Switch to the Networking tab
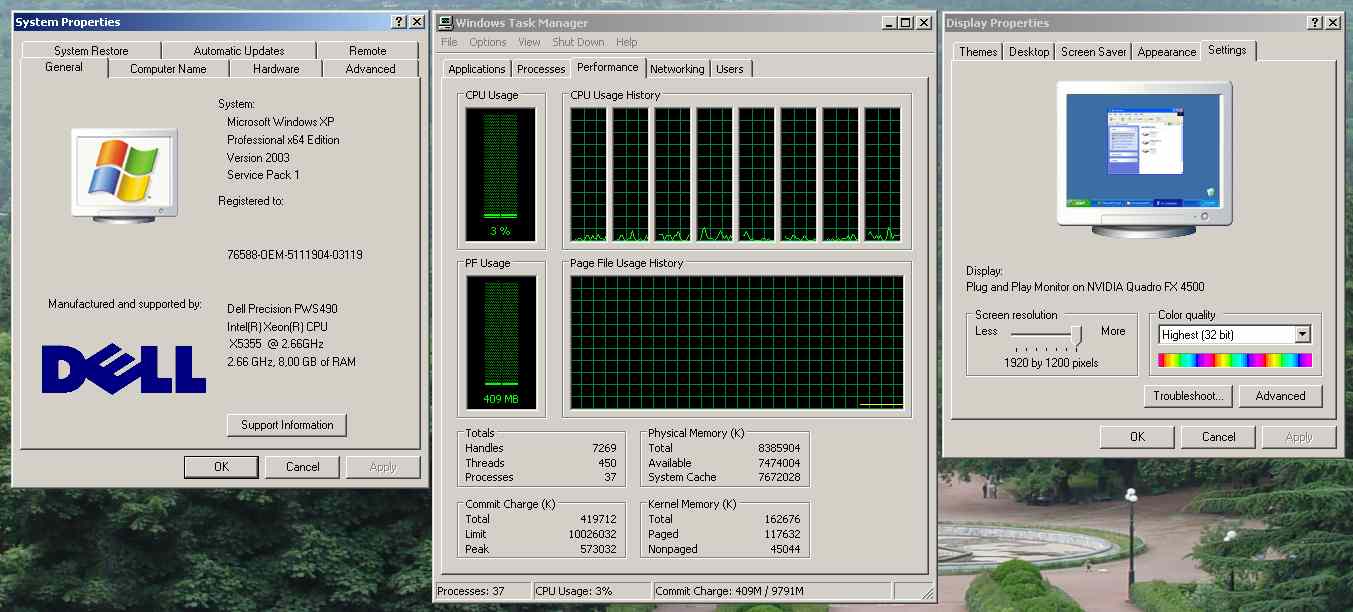Viewport: 1353px width, 612px height. coord(677,69)
